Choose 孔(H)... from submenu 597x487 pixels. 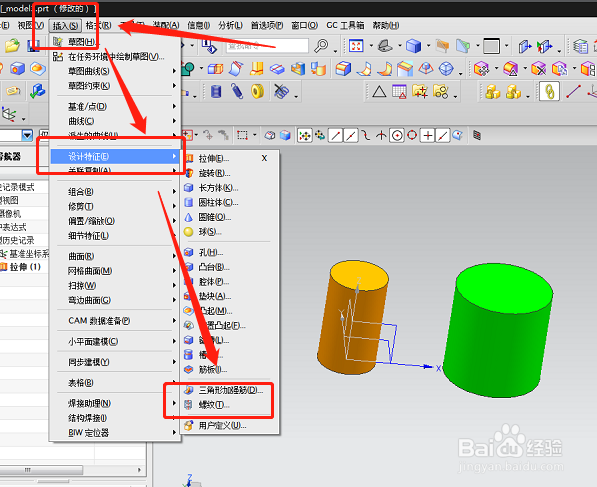[x=231, y=252]
